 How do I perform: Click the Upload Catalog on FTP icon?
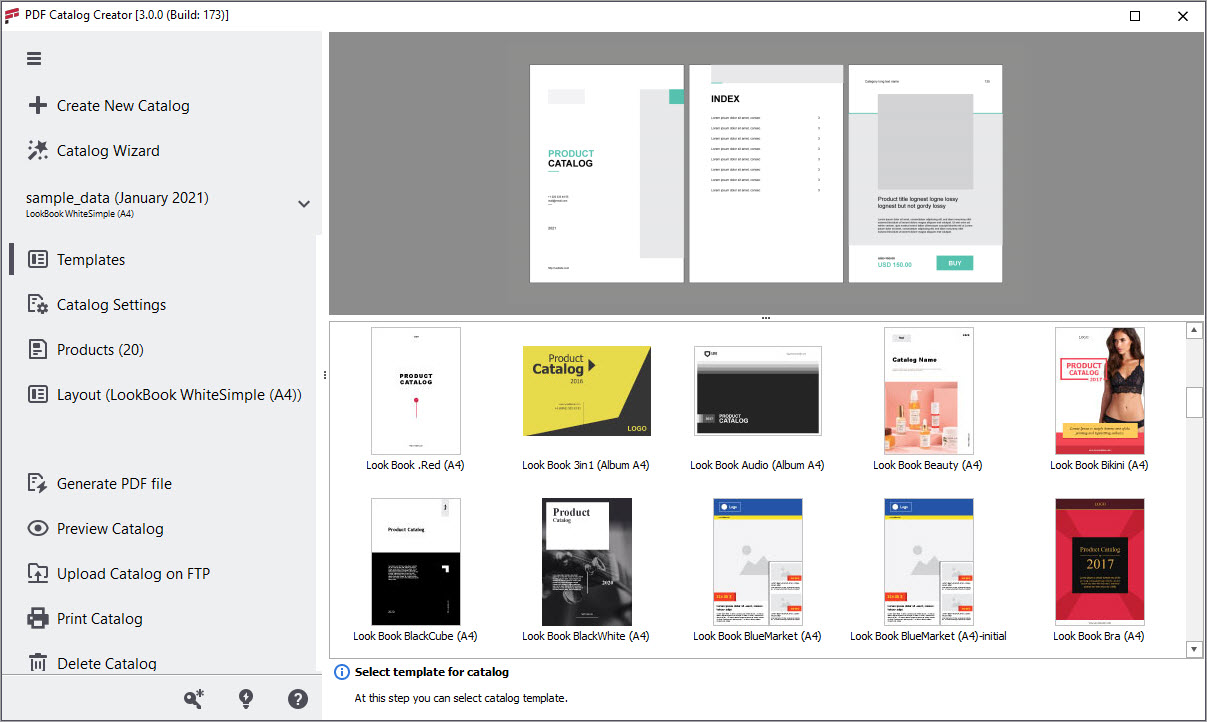pyautogui.click(x=38, y=573)
